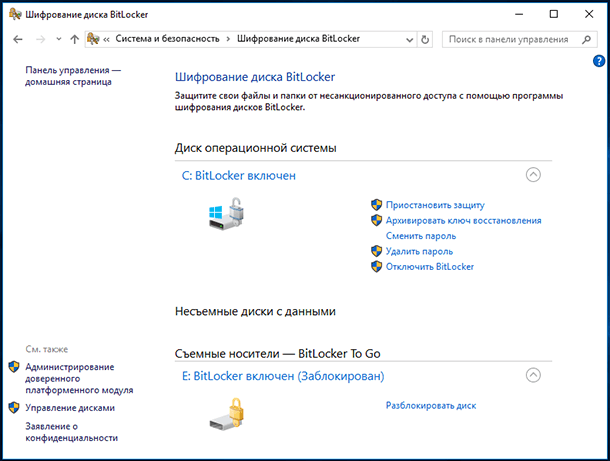Click the locked E: drive padlock icon
This screenshot has height=461, width=610.
(x=227, y=414)
